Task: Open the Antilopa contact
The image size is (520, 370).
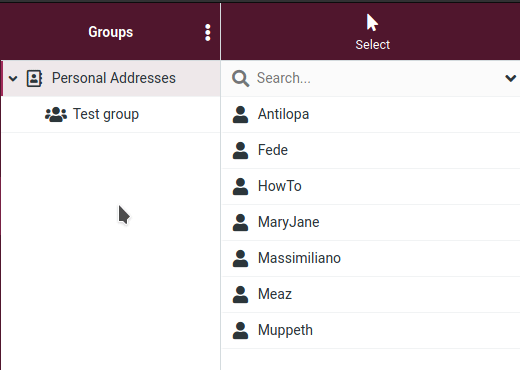Action: click(371, 114)
